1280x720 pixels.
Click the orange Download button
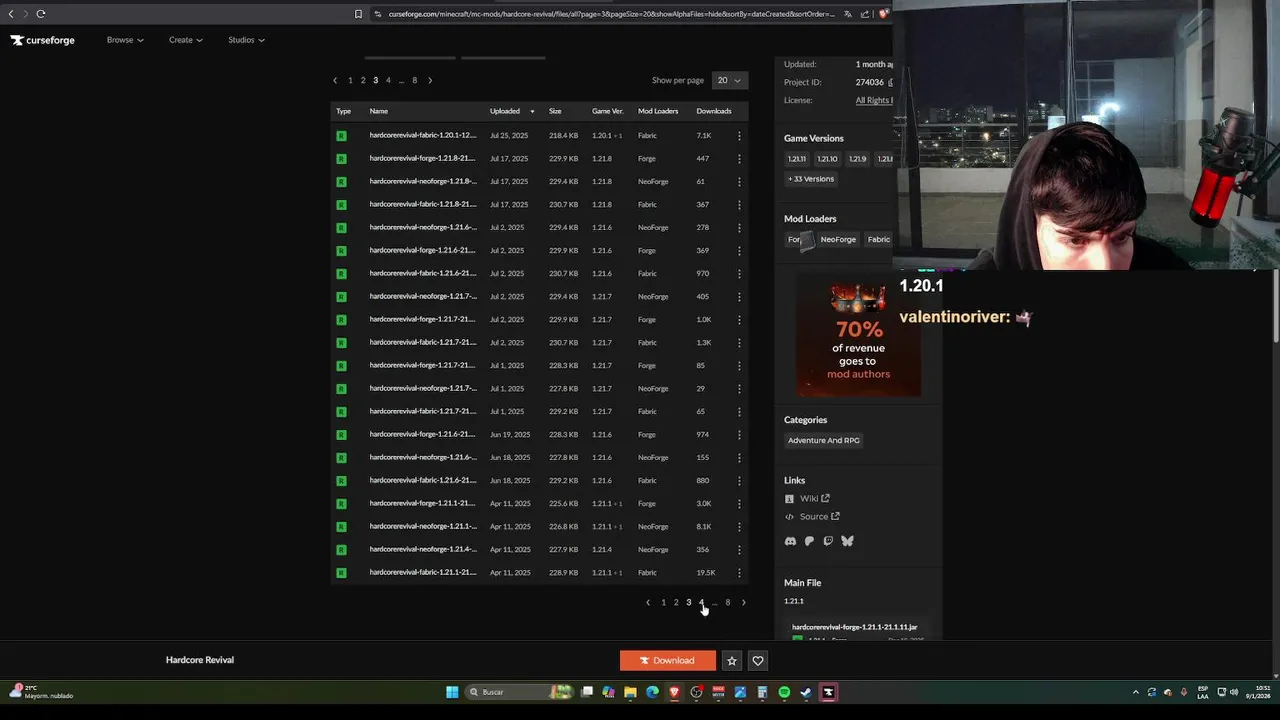point(668,660)
